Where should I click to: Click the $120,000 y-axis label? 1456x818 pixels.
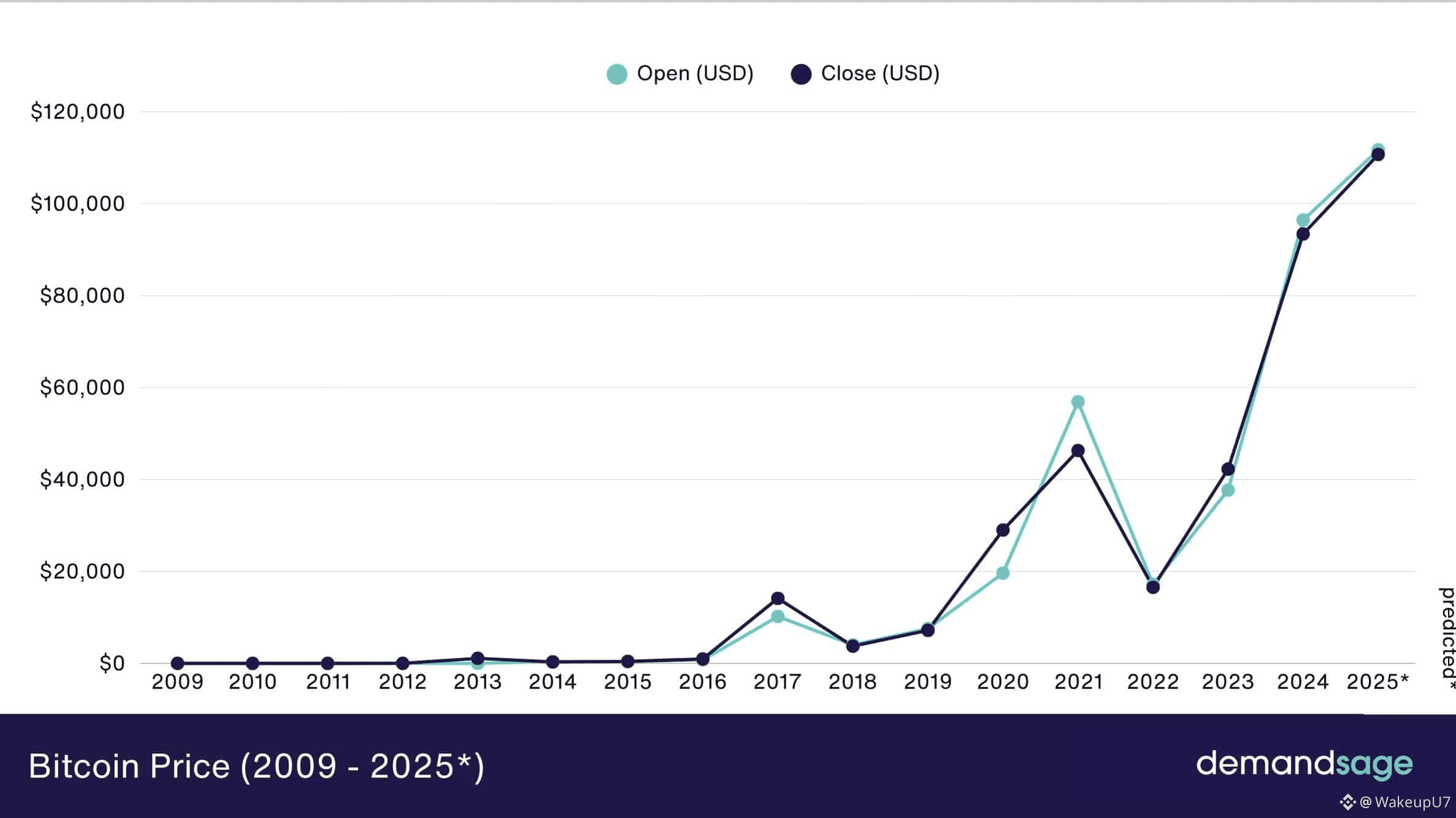coord(78,112)
